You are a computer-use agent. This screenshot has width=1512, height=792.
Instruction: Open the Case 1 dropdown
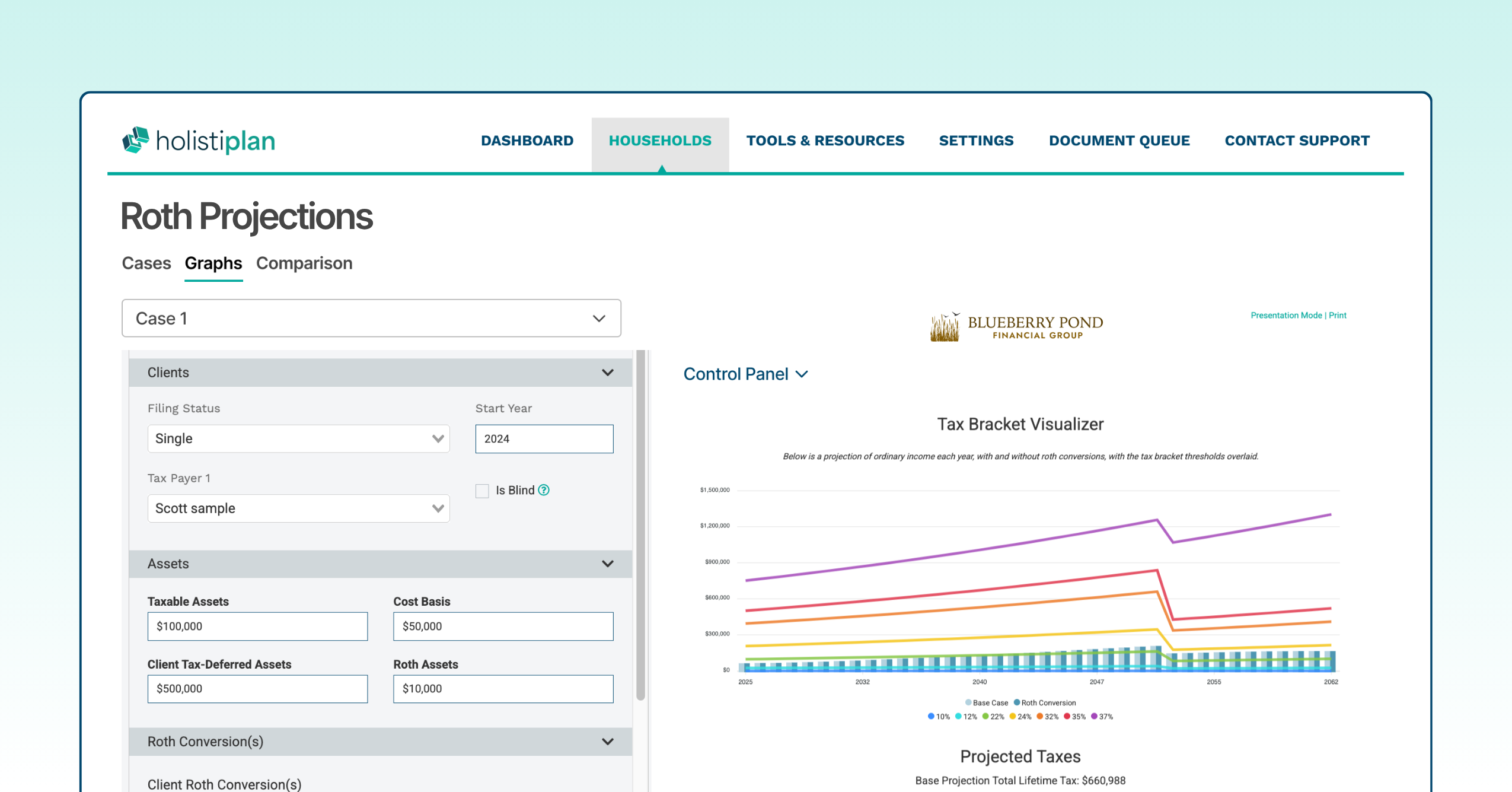(371, 318)
